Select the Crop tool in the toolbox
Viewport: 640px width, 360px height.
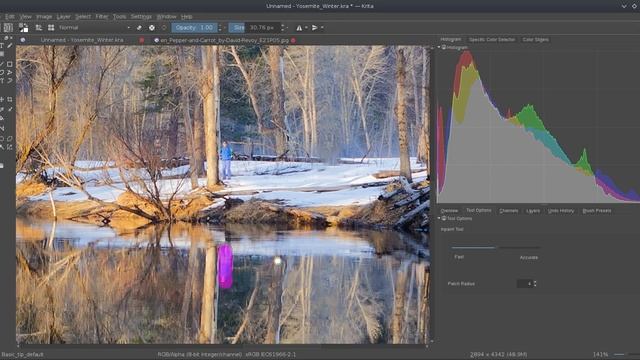(x=10, y=100)
